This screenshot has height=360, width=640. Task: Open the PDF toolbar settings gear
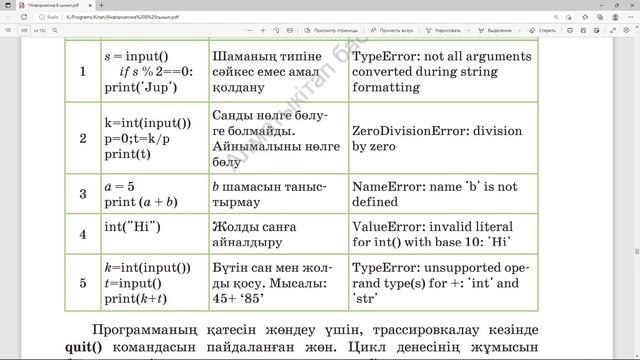coord(626,30)
